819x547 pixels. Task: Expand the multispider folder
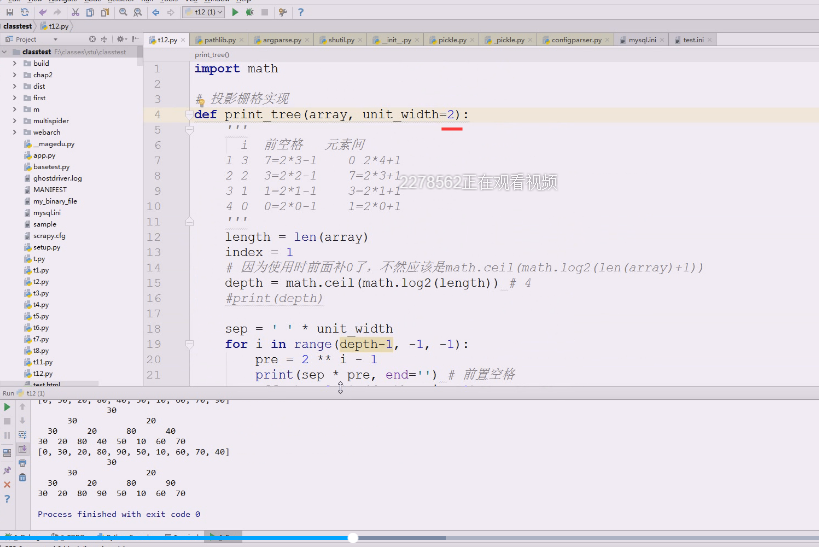pyautogui.click(x=15, y=121)
